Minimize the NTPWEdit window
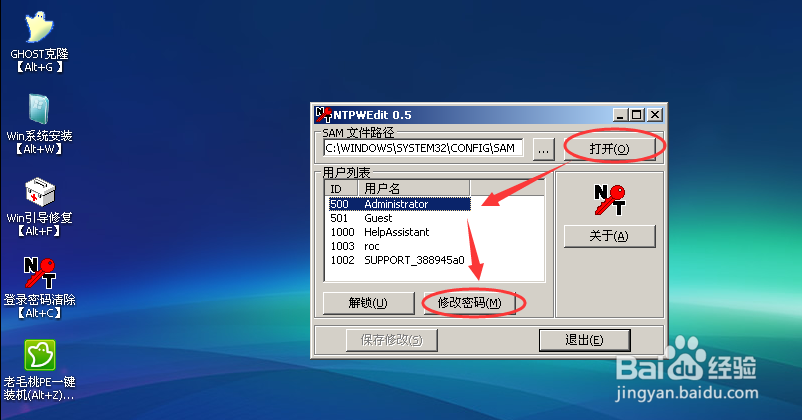Viewport: 802px width, 420px height. tap(620, 115)
